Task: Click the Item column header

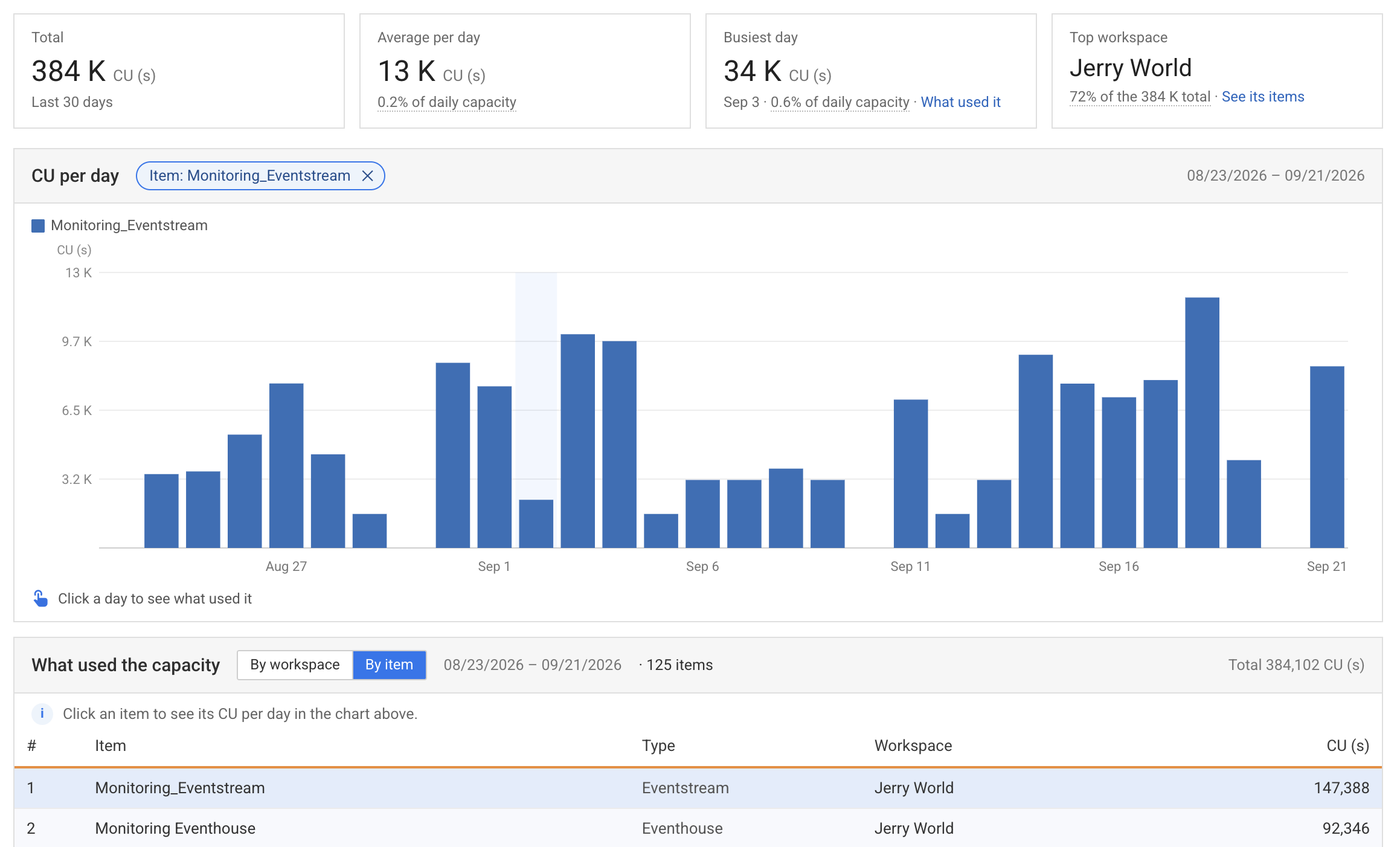Action: (111, 746)
